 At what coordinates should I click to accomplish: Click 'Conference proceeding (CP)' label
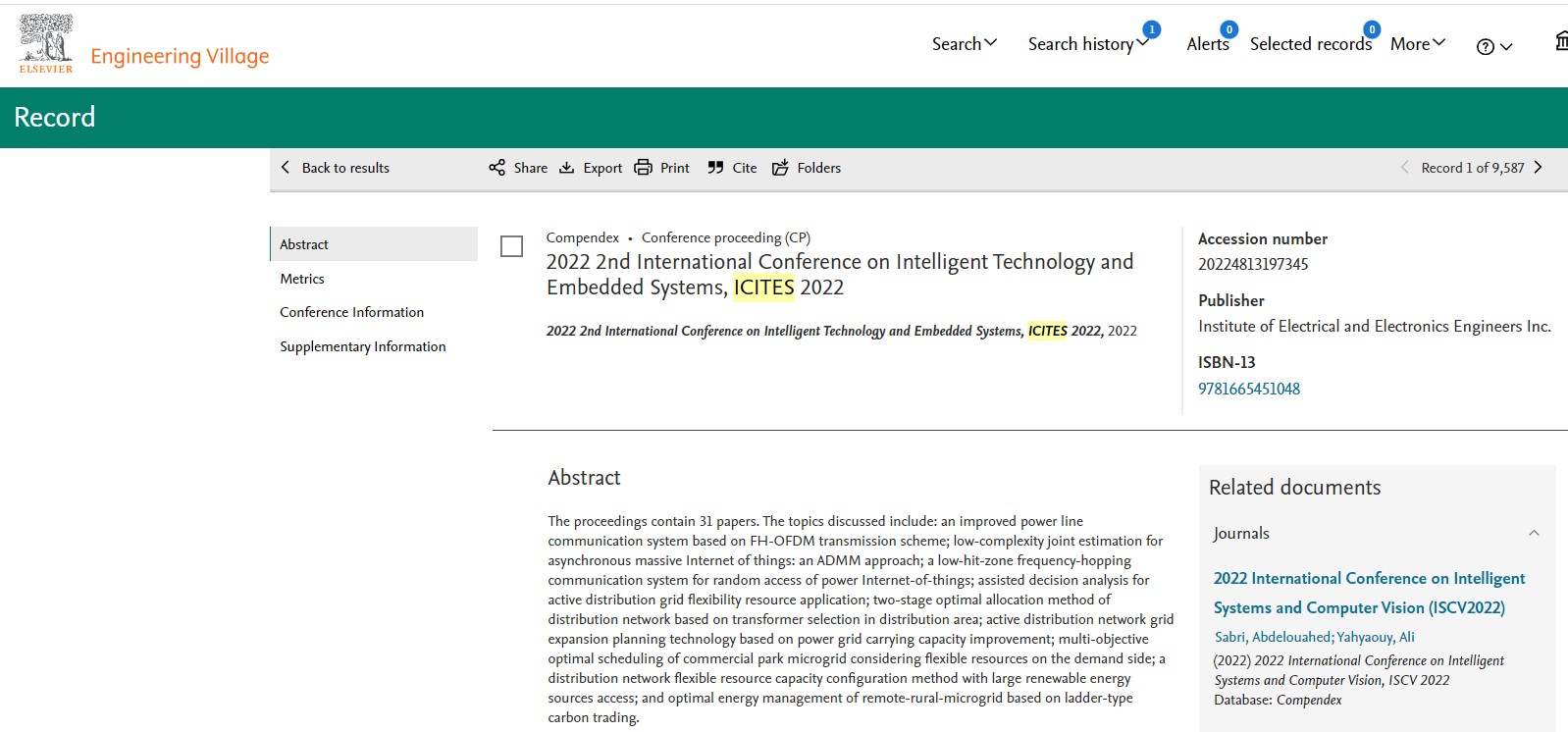click(726, 237)
